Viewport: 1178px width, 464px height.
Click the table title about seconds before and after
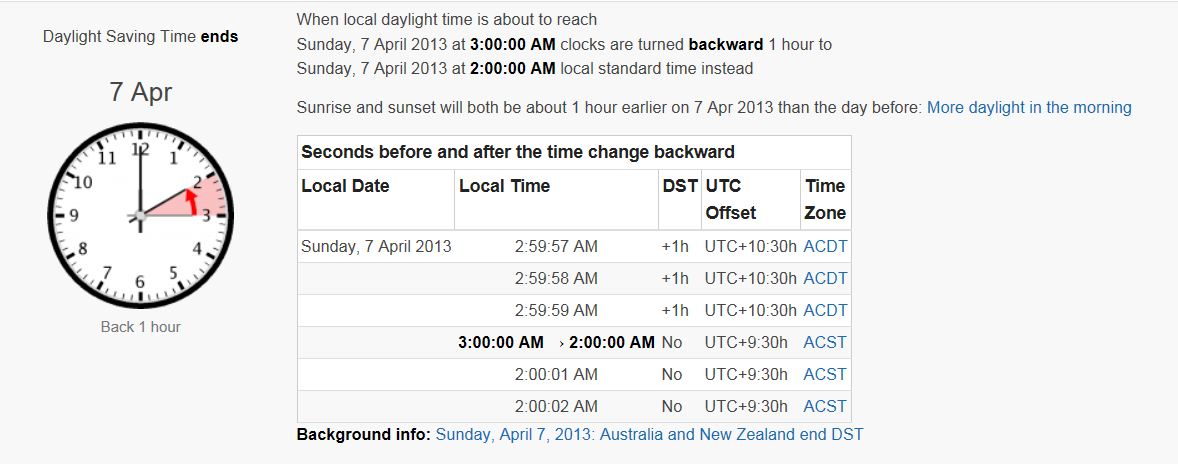[x=518, y=152]
